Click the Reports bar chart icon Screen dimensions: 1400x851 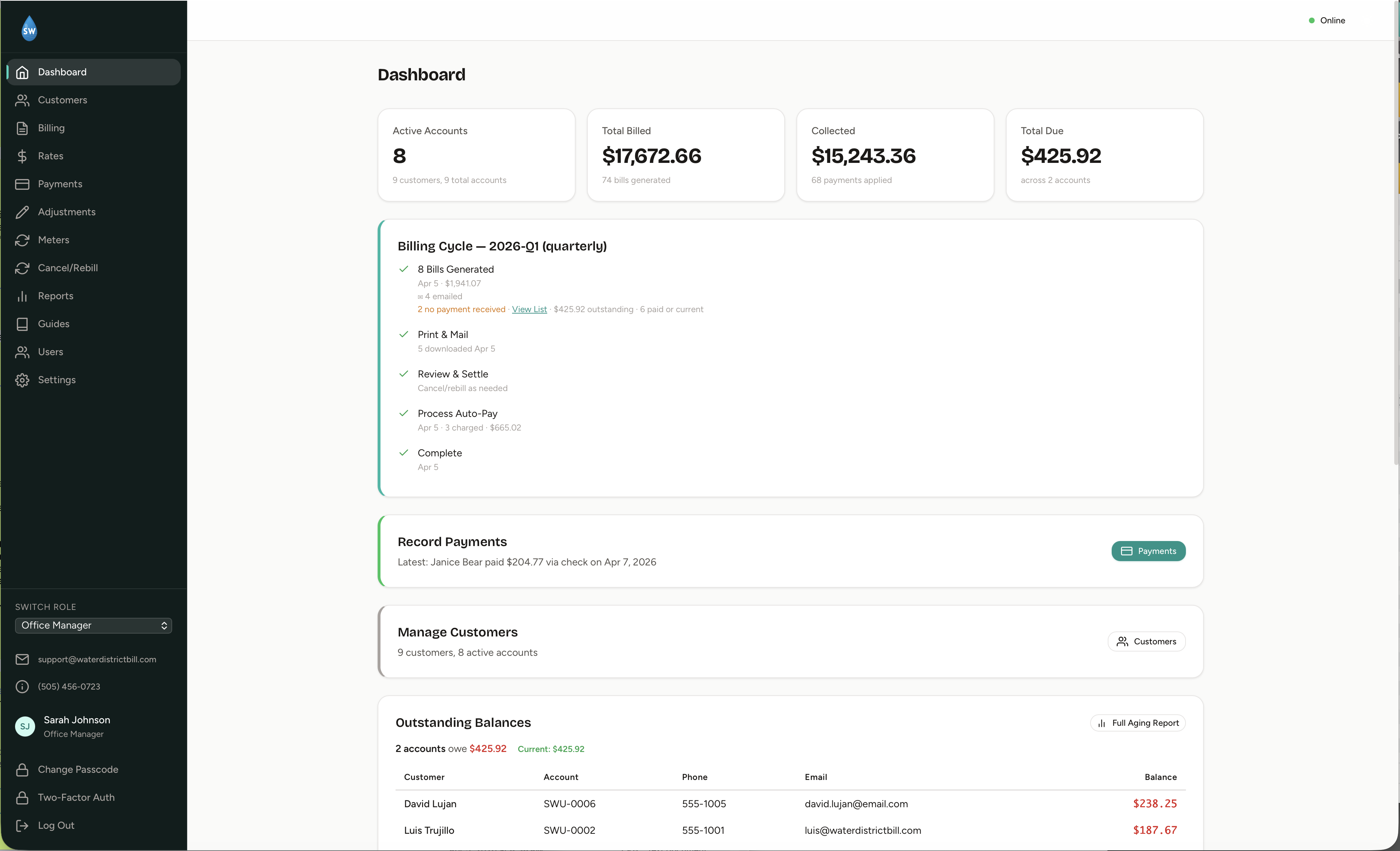(22, 296)
